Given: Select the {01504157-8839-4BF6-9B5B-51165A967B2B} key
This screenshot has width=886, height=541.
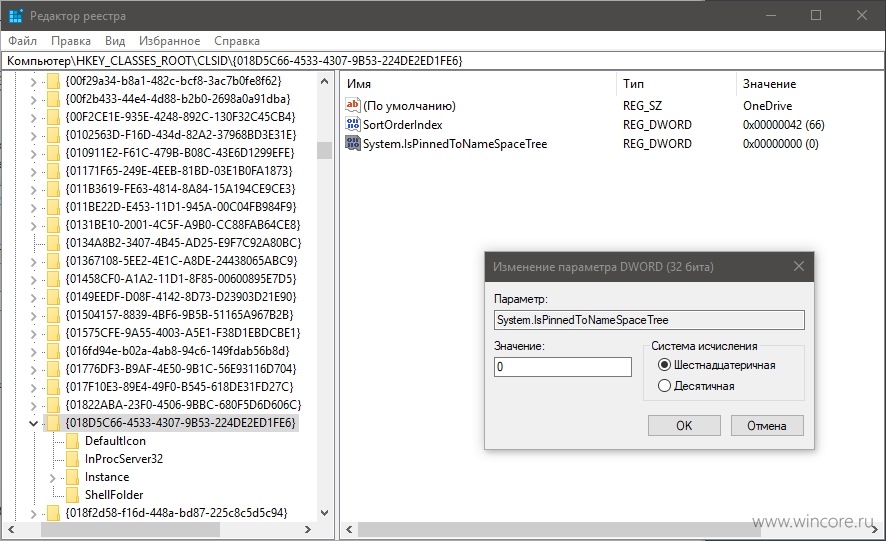Looking at the screenshot, I should [180, 315].
